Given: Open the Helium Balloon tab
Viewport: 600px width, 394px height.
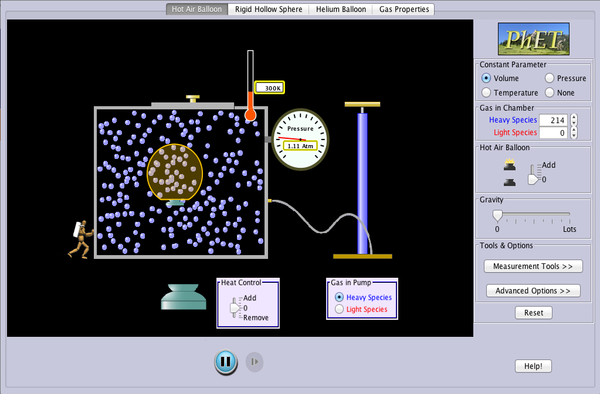Looking at the screenshot, I should [341, 9].
